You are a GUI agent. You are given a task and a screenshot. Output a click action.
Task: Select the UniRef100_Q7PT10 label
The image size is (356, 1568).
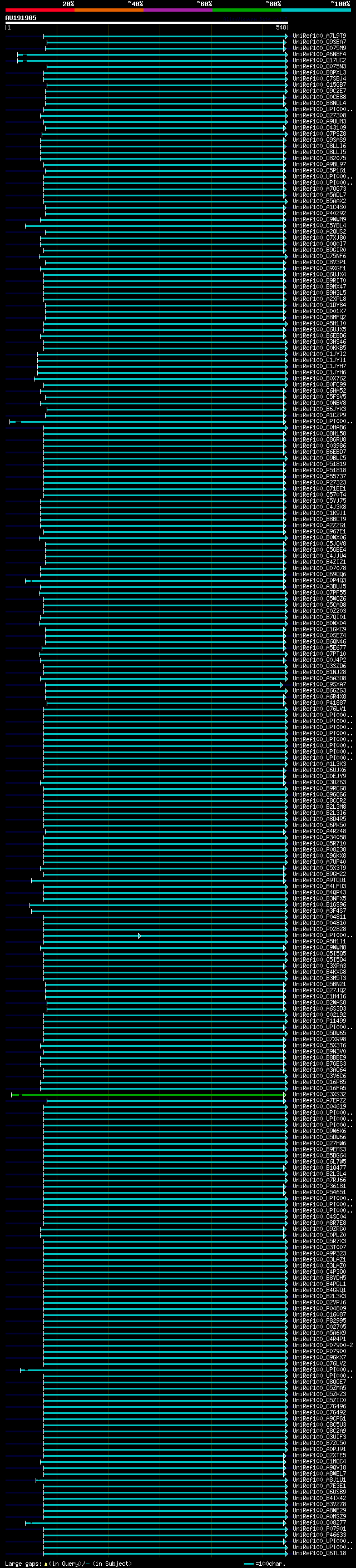319,654
